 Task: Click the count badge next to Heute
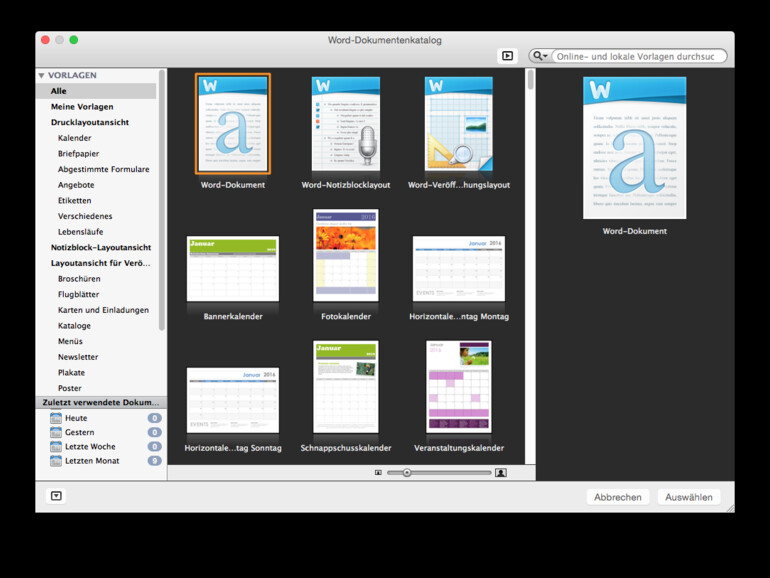155,418
